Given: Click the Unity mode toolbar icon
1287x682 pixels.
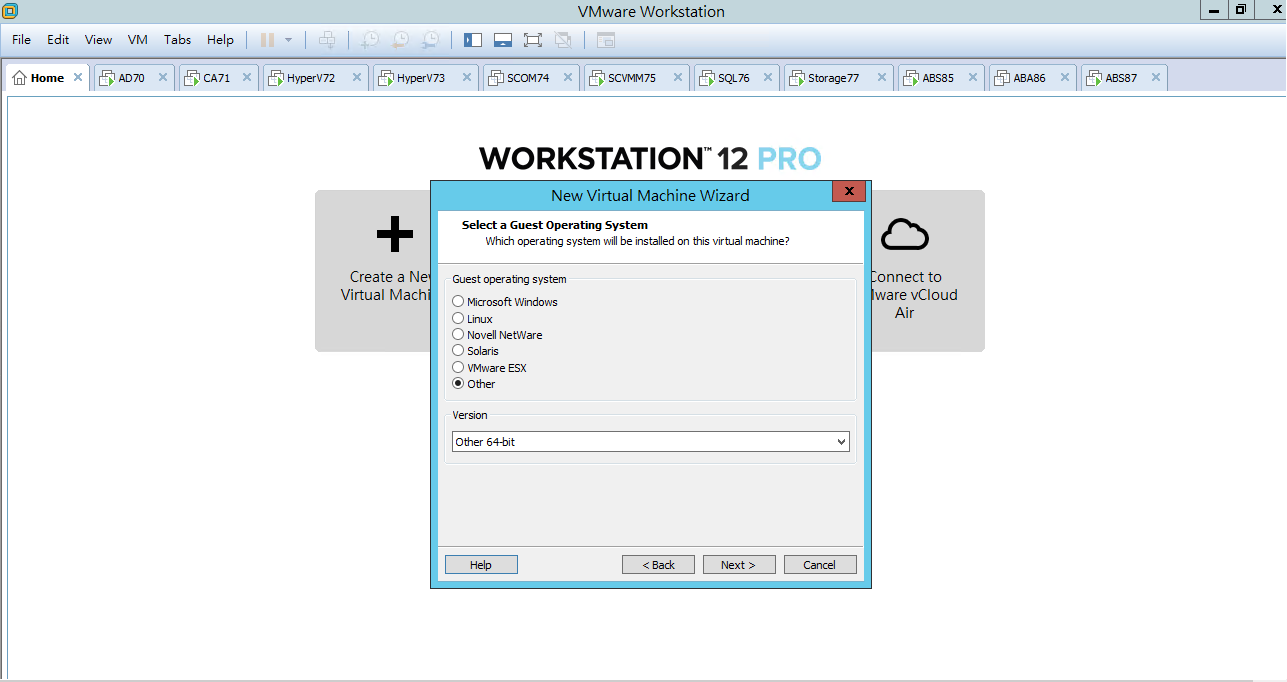Looking at the screenshot, I should (x=563, y=40).
